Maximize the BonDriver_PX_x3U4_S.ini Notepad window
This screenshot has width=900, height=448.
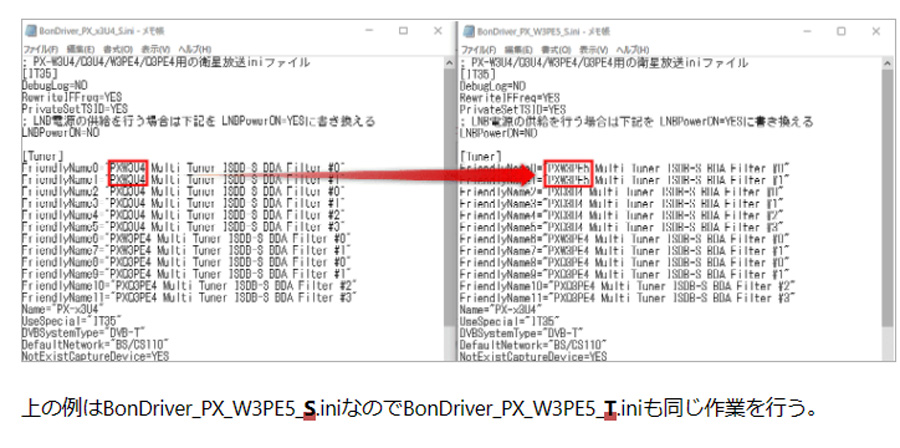(403, 32)
